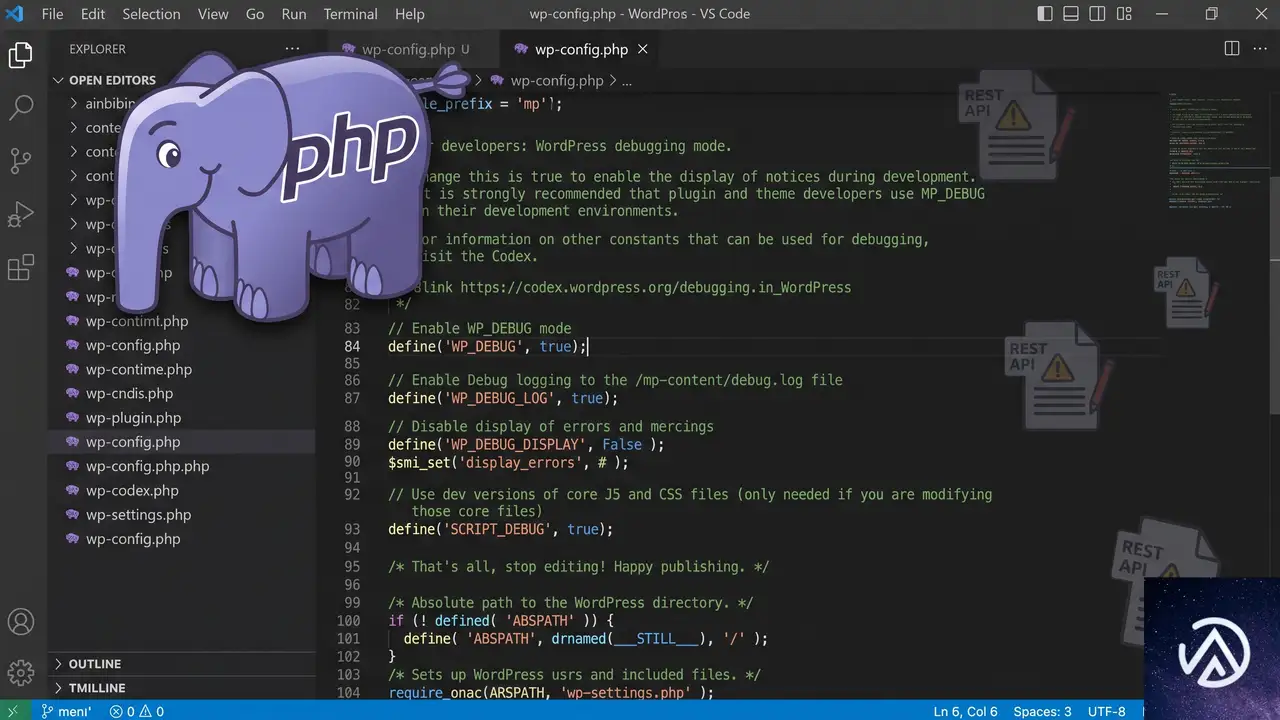Click the wp-config.php breadcrumb item

[x=557, y=81]
